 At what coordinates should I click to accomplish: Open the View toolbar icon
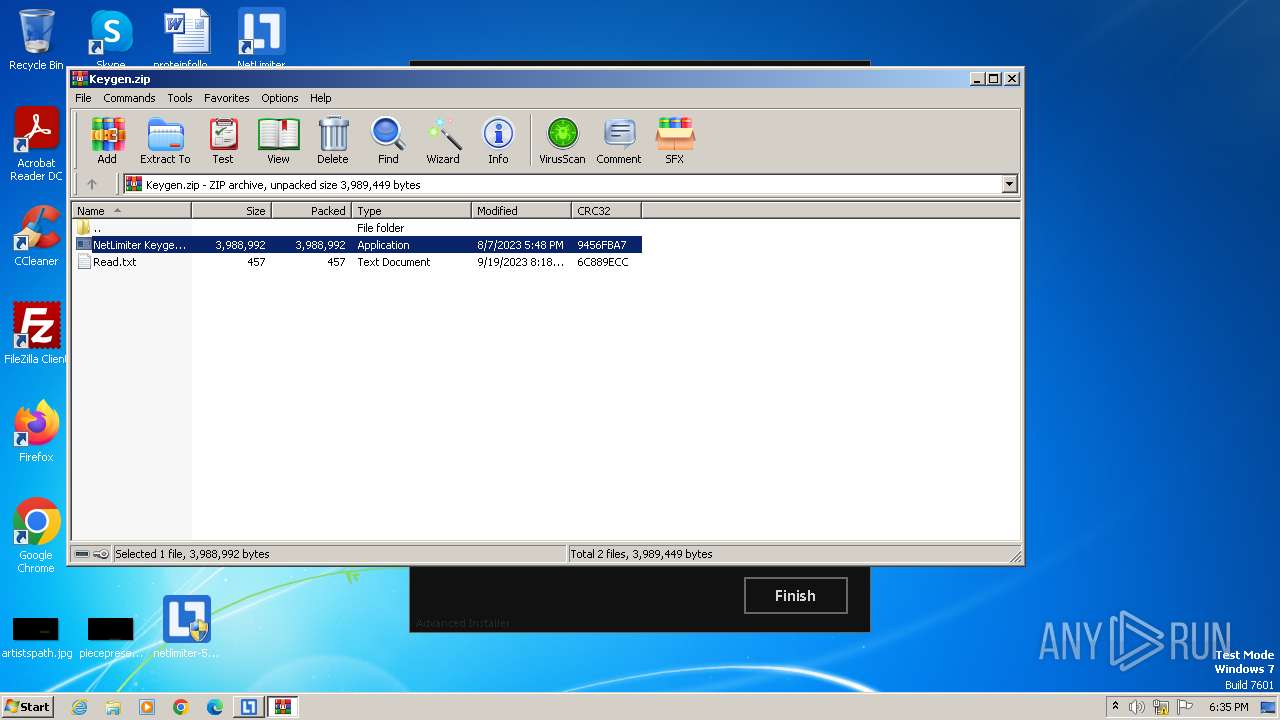click(278, 141)
